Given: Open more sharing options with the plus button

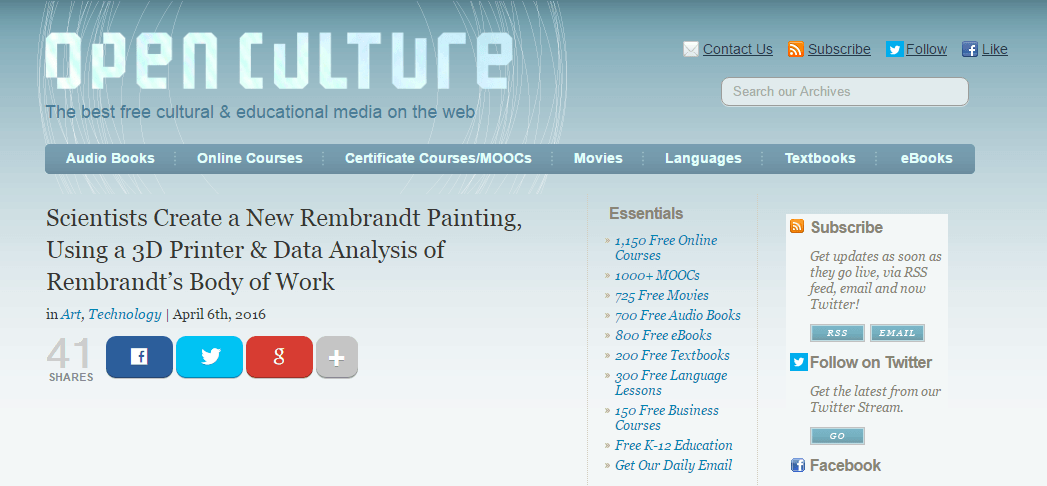Looking at the screenshot, I should pyautogui.click(x=337, y=356).
